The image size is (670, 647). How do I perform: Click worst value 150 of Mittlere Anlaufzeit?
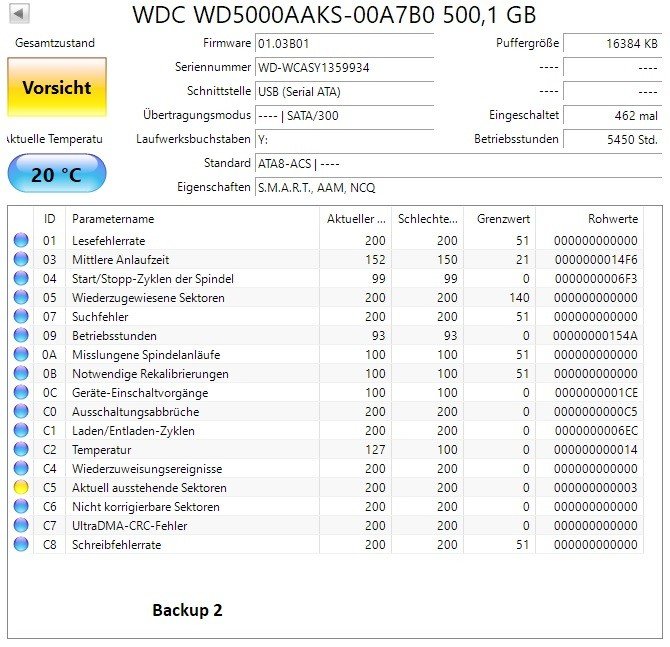point(447,259)
